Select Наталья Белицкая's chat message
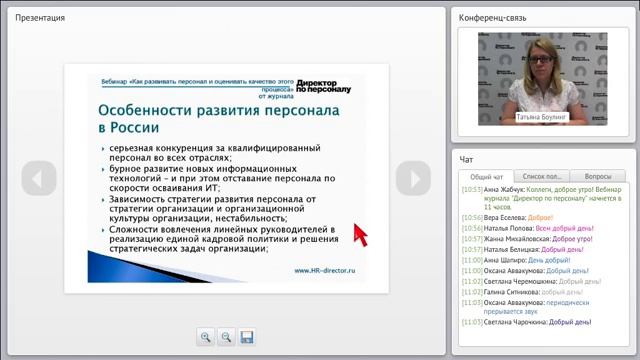Screen dimensions: 640x360 (522, 249)
